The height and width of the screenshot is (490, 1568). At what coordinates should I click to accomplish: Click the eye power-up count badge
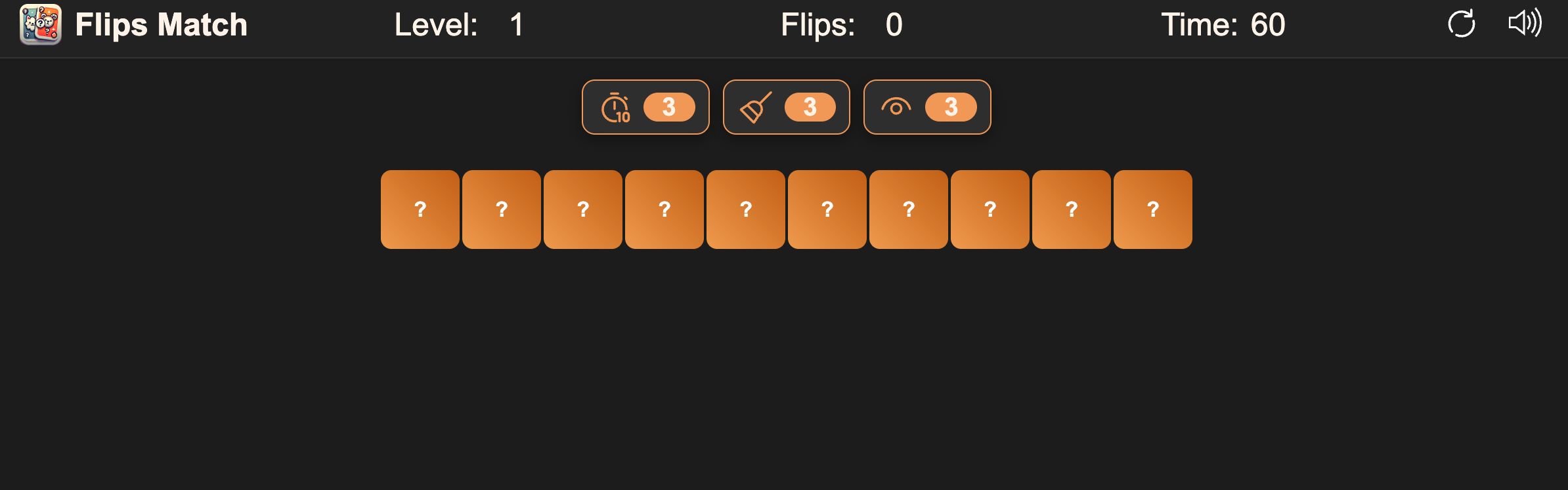951,107
